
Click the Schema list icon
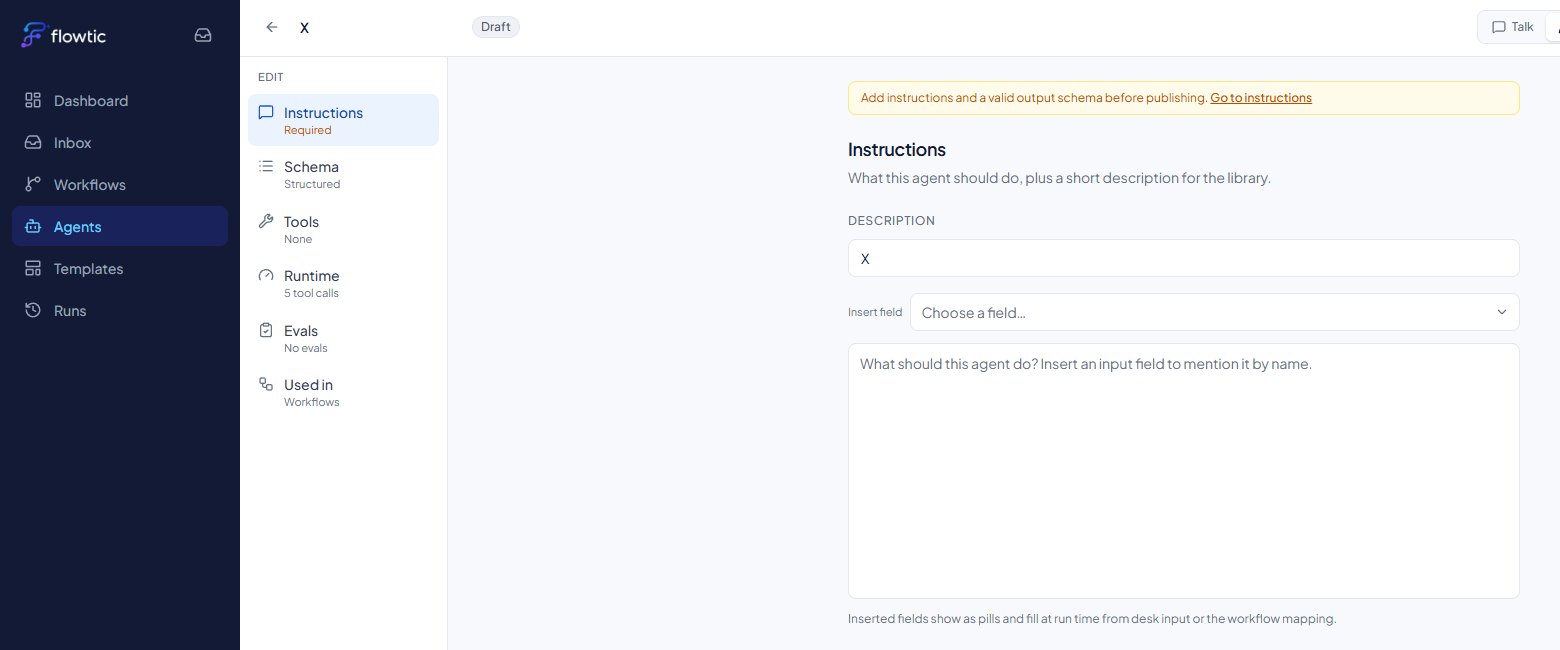pos(266,166)
